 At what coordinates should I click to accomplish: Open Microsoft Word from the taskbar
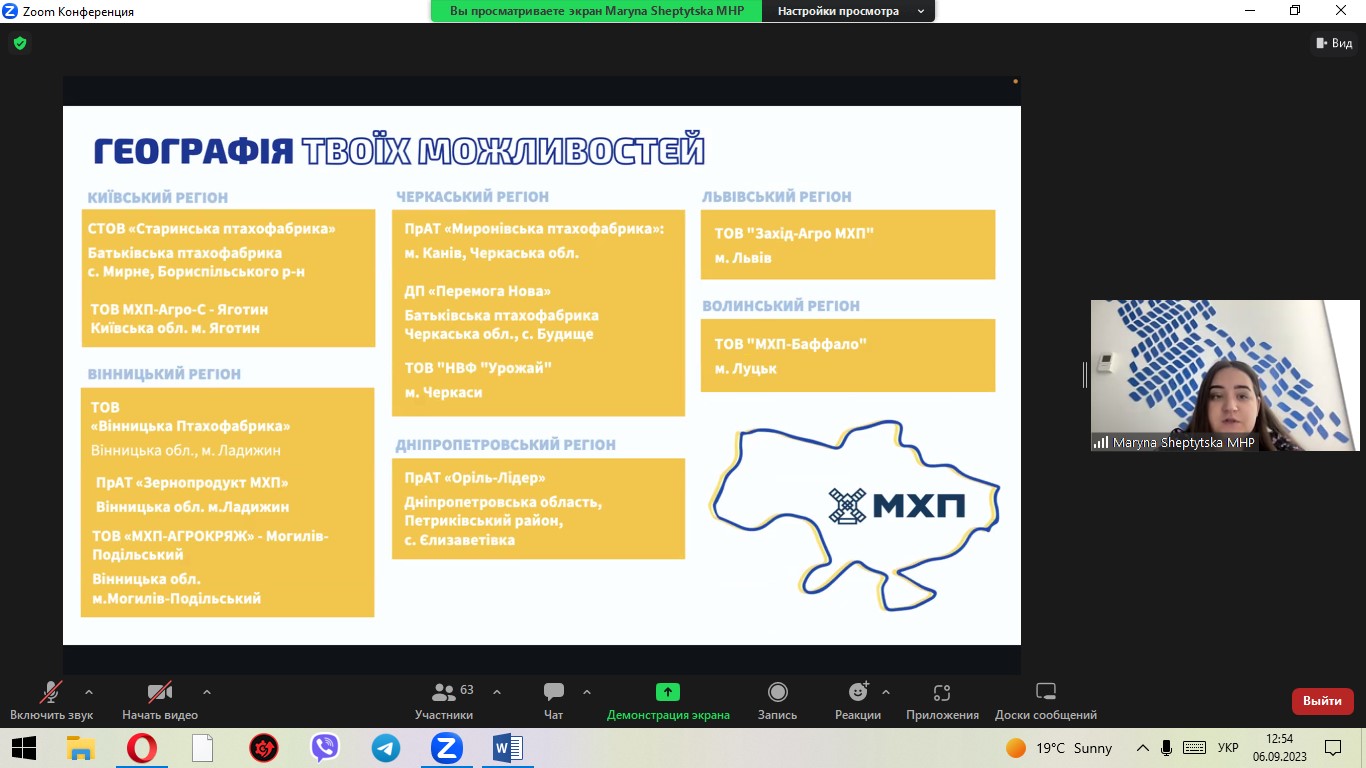pos(508,748)
